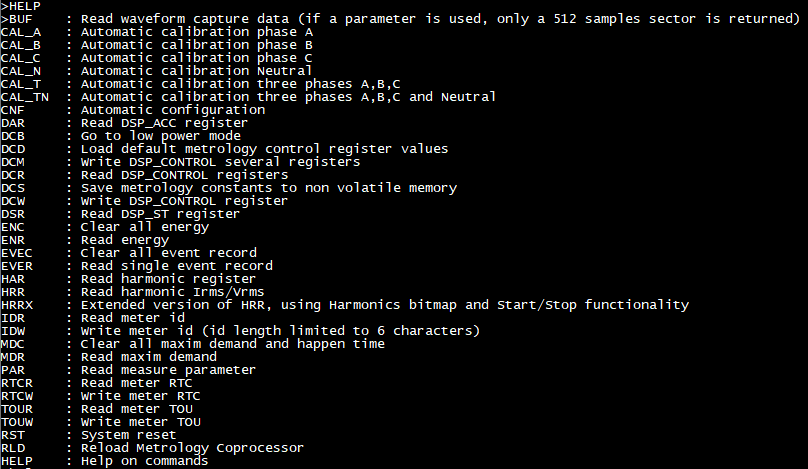Click the DCS command name

tap(13, 188)
